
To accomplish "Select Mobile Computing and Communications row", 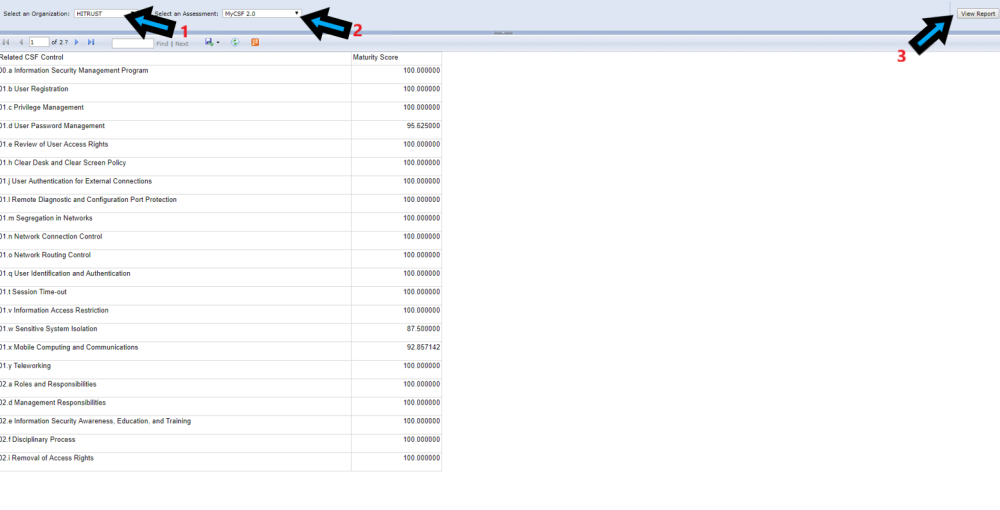I will (220, 351).
